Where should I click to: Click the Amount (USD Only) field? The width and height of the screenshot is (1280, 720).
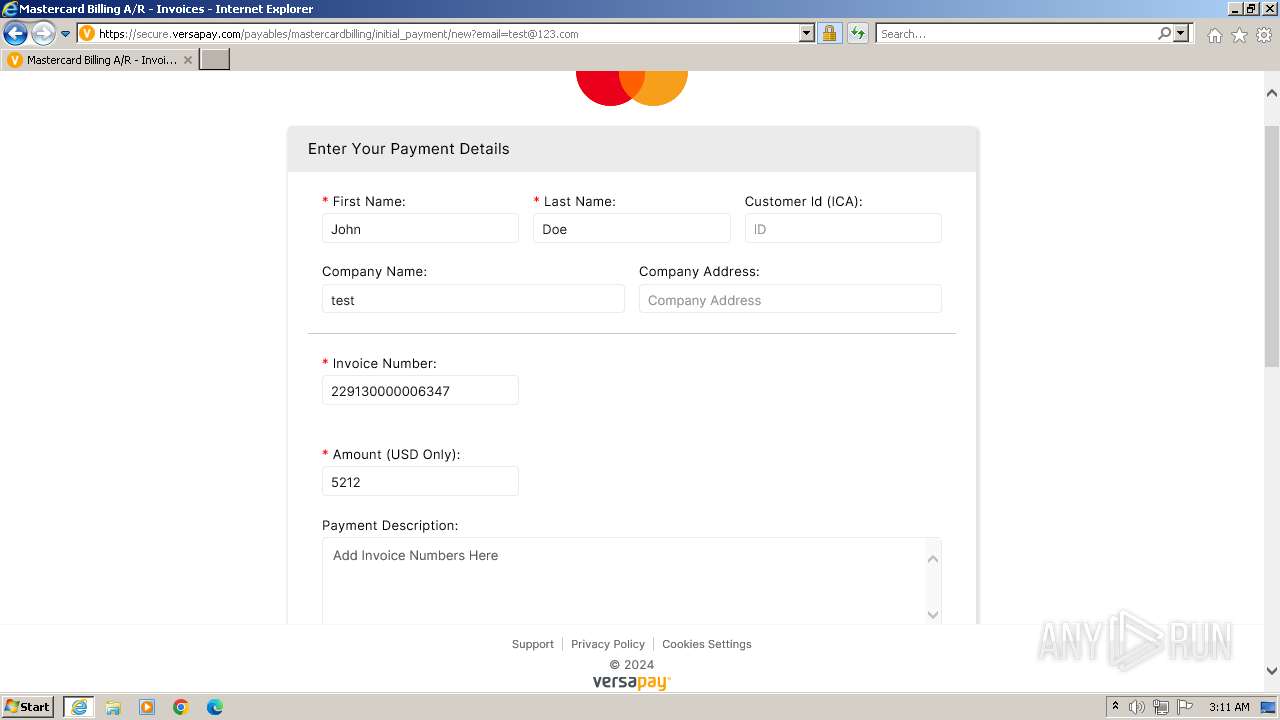point(420,482)
